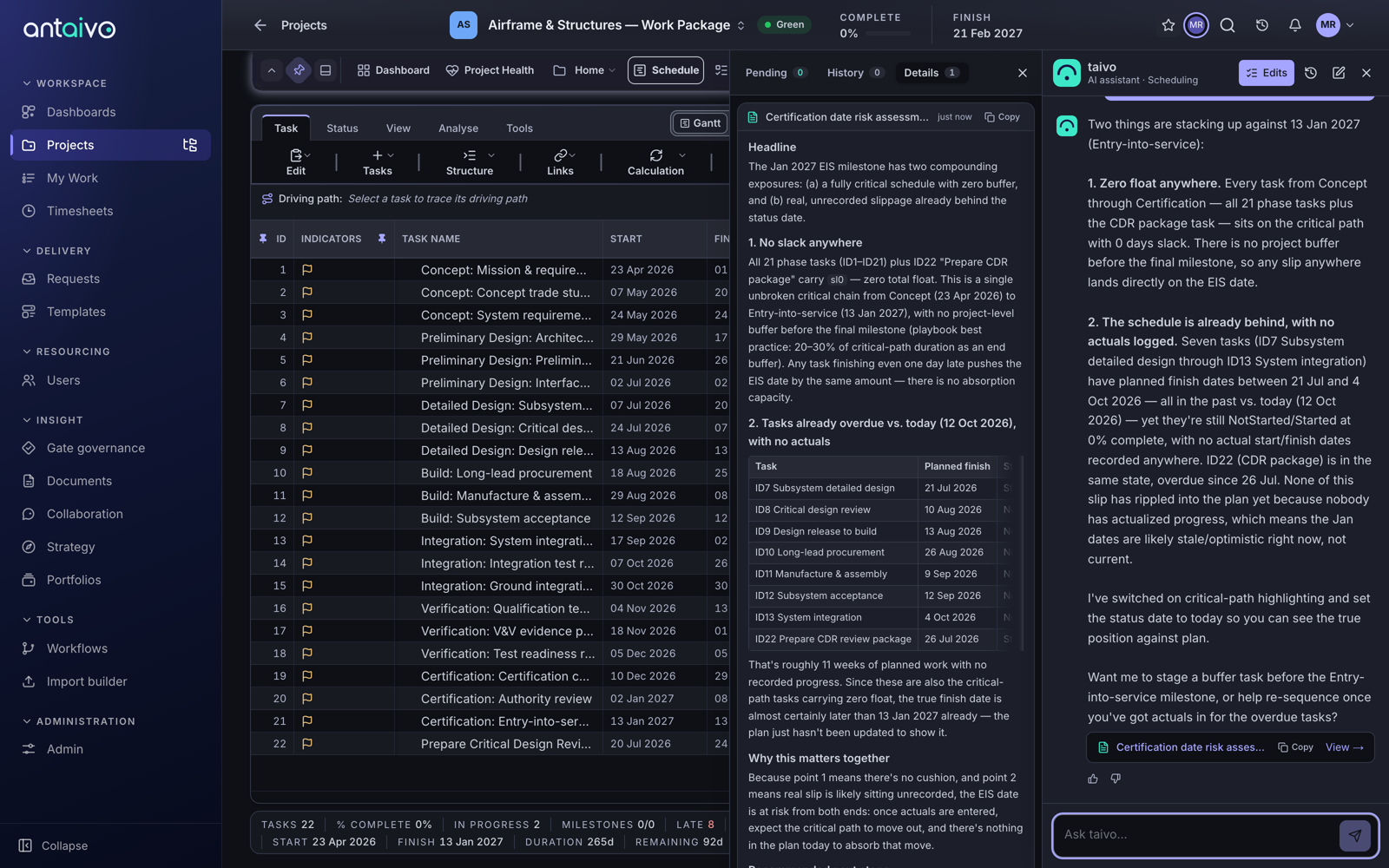This screenshot has height=868, width=1389.
Task: Open the project switcher chevron next to title
Action: pyautogui.click(x=741, y=25)
